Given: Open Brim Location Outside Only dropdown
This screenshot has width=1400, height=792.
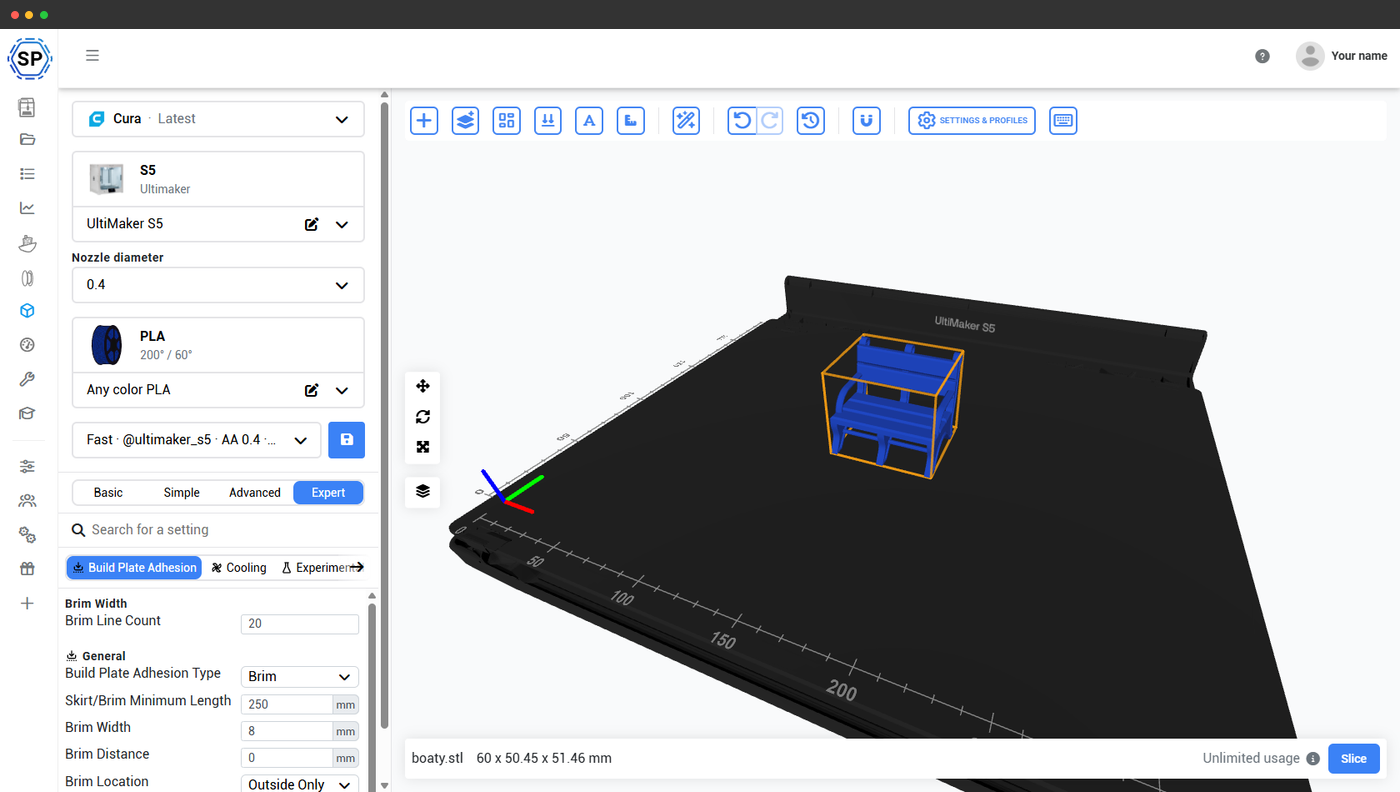Looking at the screenshot, I should (x=300, y=785).
